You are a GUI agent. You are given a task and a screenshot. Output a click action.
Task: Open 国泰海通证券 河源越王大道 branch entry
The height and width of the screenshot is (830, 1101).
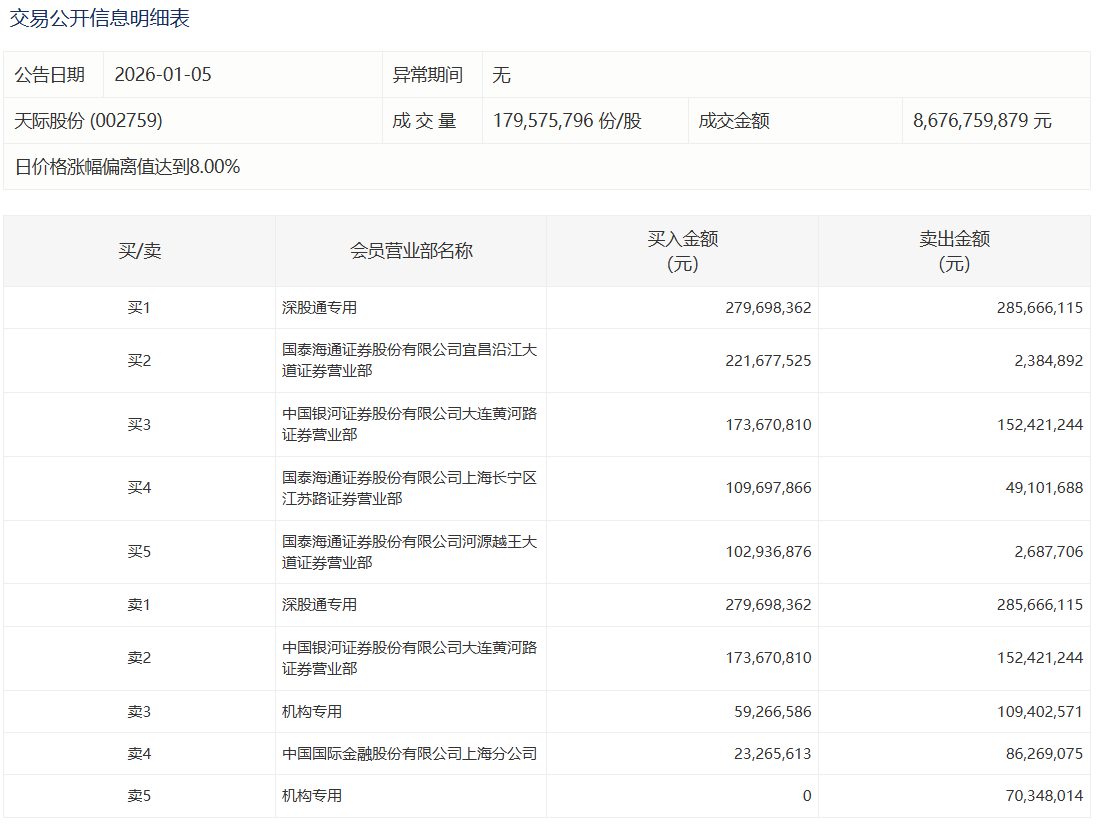coord(409,552)
